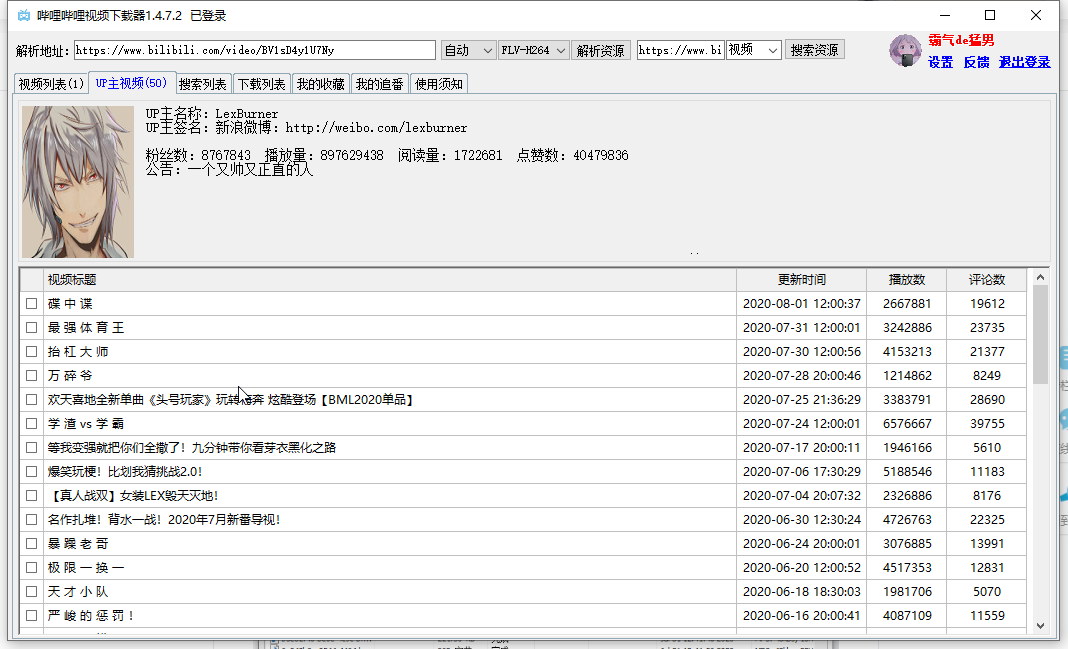The image size is (1068, 649).
Task: Click the 退出登录 link
Action: [x=1024, y=62]
